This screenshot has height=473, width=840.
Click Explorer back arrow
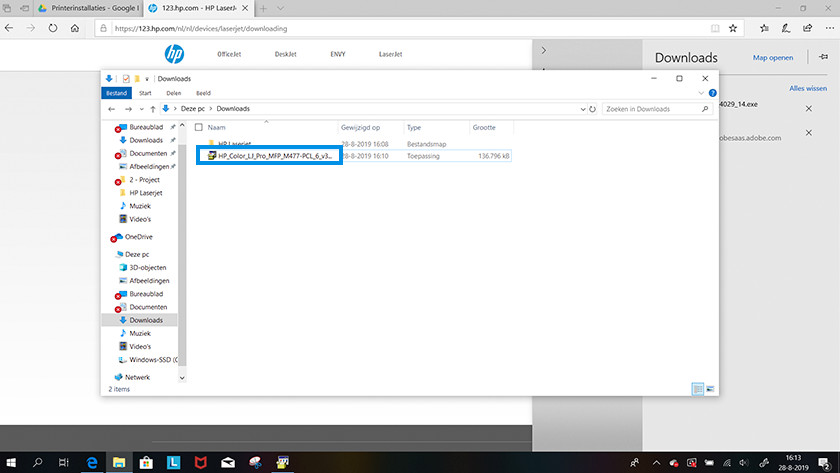tap(111, 109)
